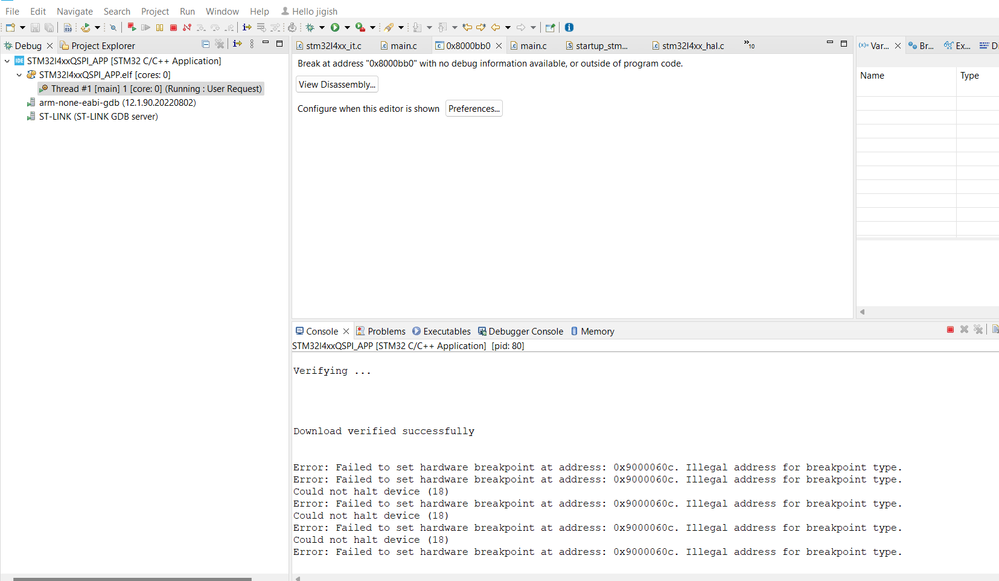Screen dimensions: 999x581
Task: Click the Instruction Stepping Mode icon in main toolbar
Action: [247, 27]
